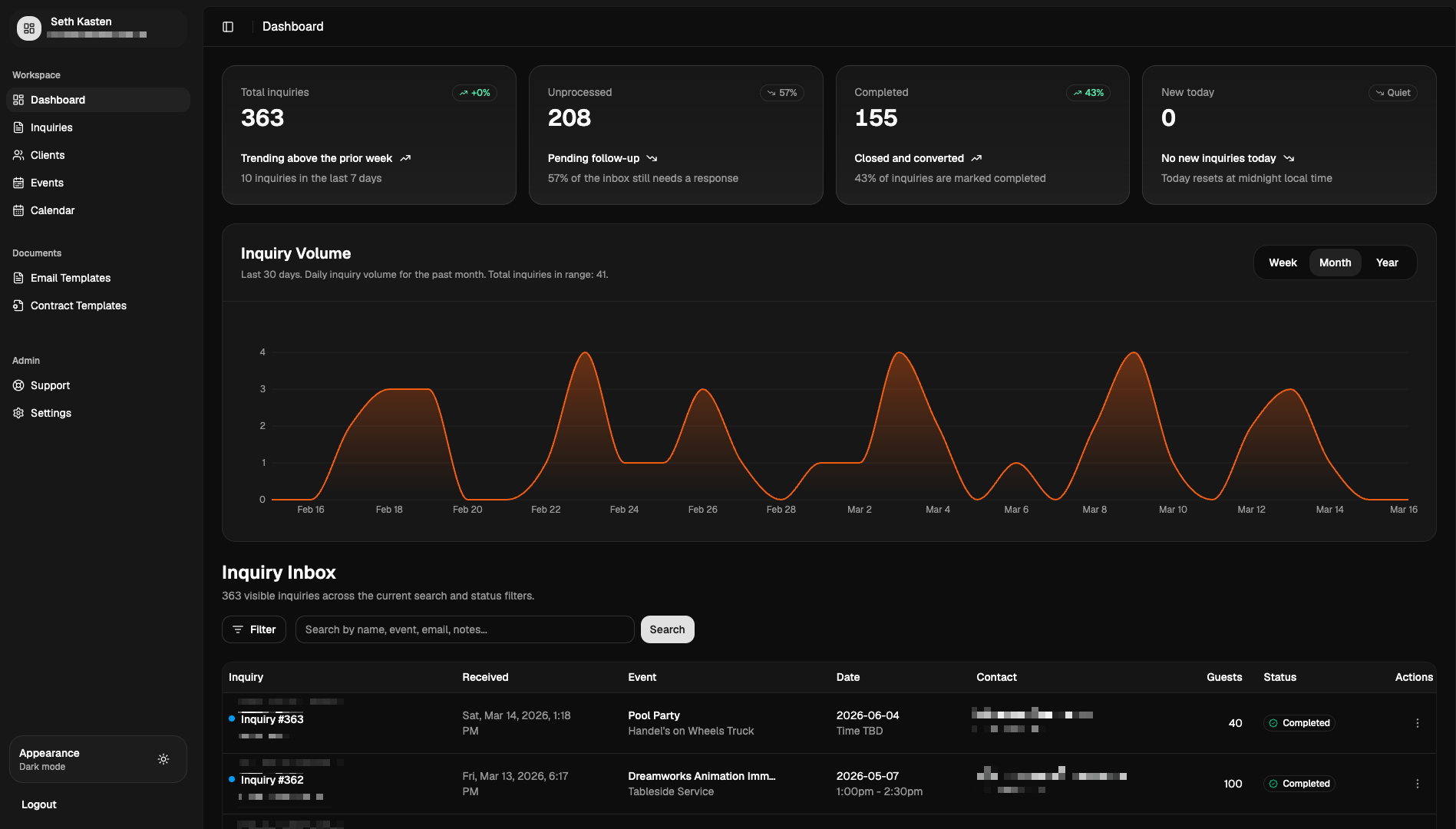Switch chart range to Week
1456x829 pixels.
point(1283,263)
